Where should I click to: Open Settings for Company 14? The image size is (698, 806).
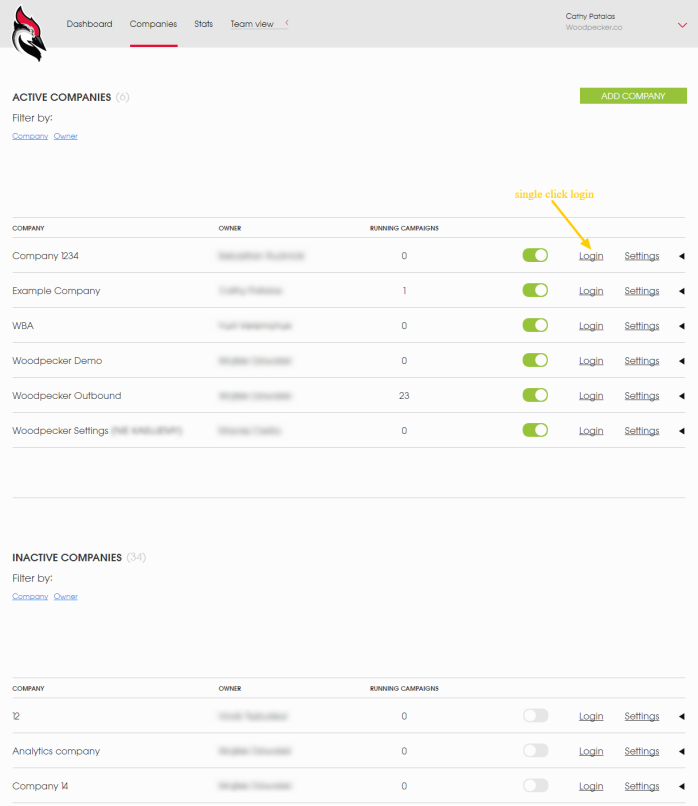tap(641, 786)
